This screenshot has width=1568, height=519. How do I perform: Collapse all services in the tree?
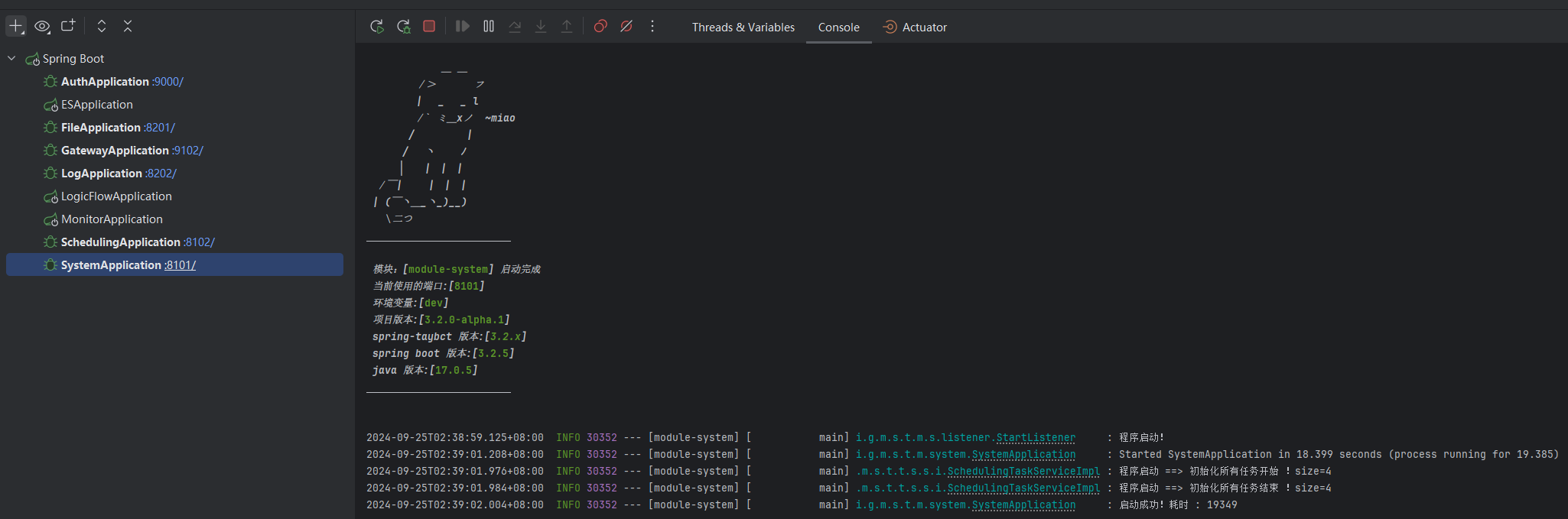(128, 26)
